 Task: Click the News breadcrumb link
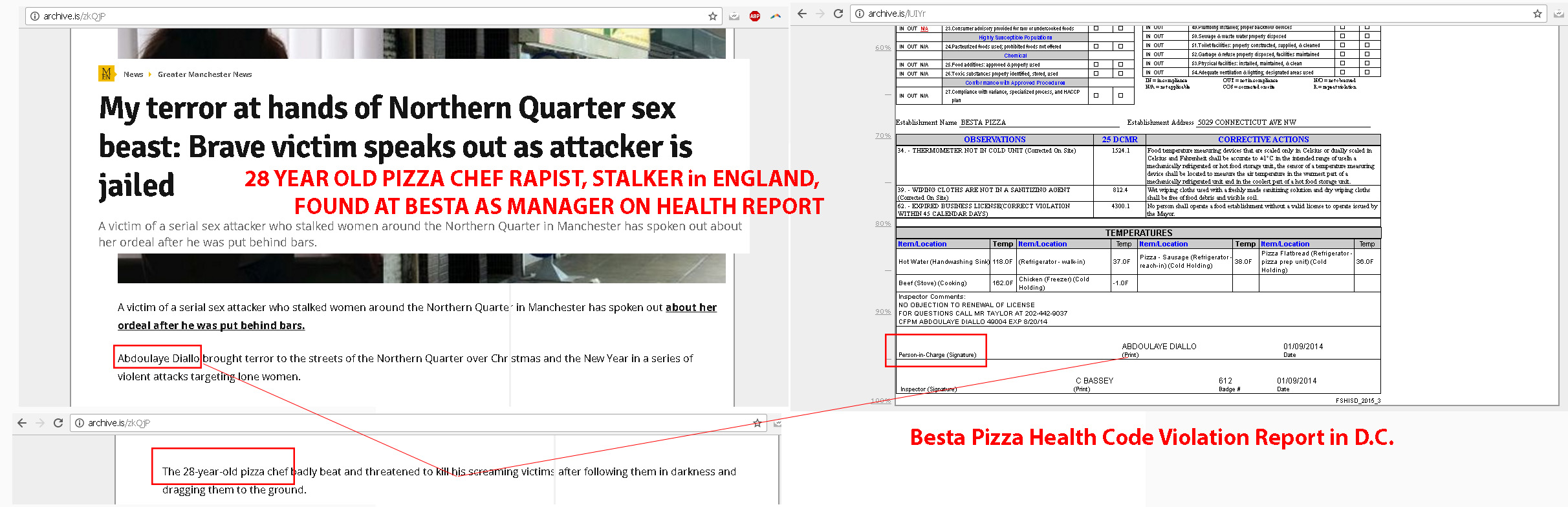point(133,74)
